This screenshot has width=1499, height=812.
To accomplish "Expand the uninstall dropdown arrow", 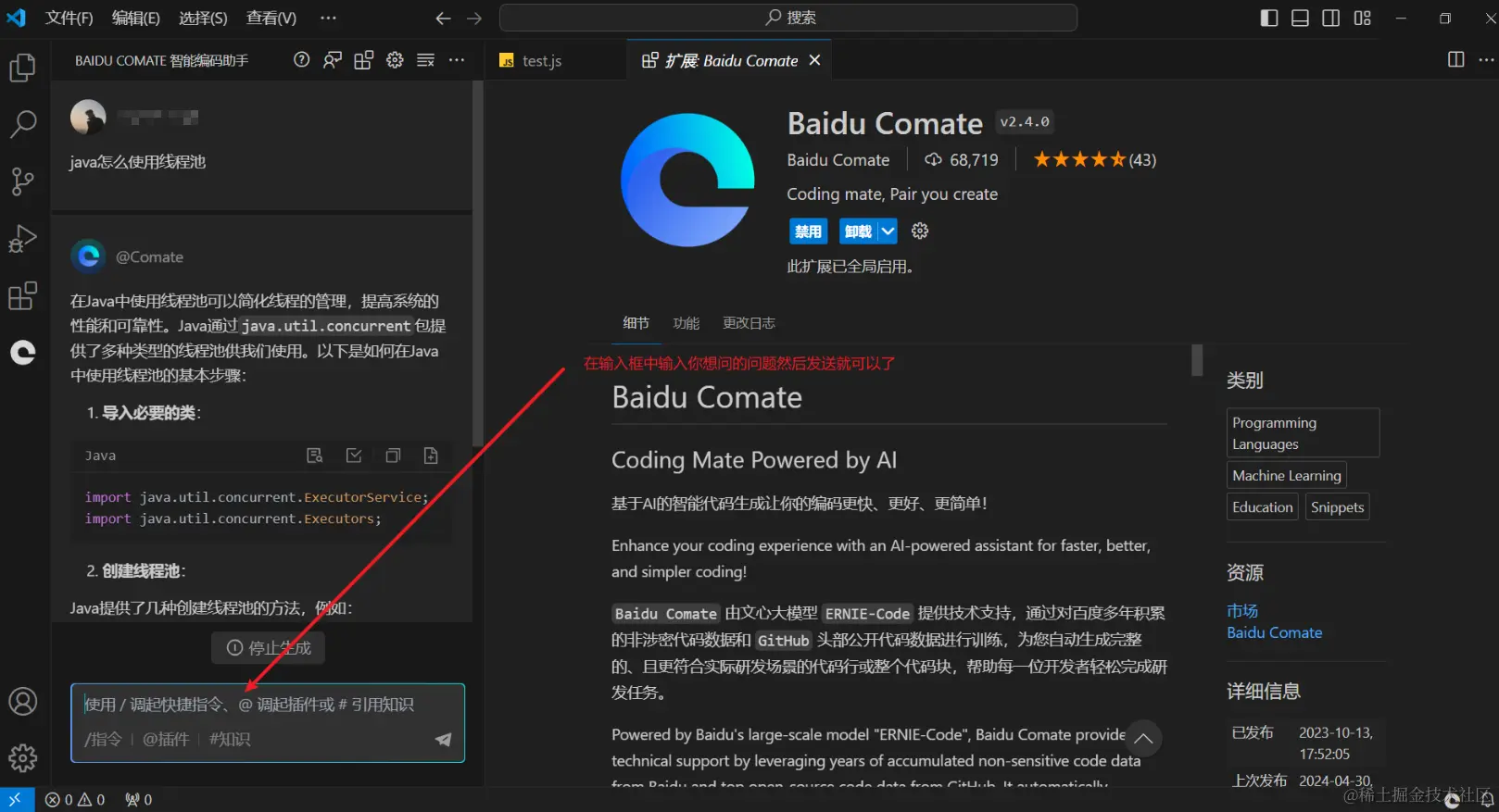I will pos(888,231).
